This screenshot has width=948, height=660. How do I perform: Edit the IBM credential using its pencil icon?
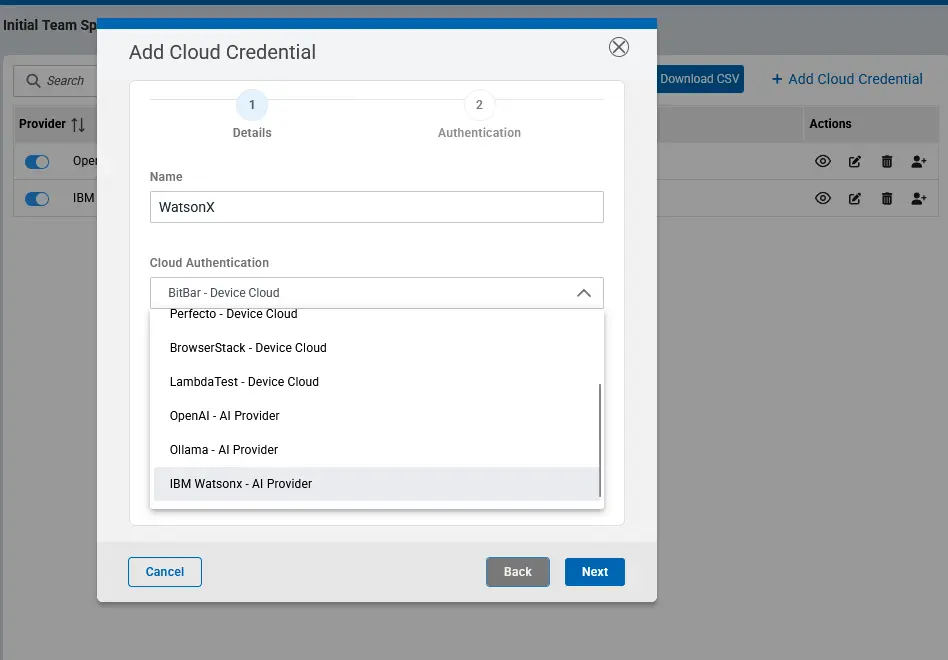point(854,198)
